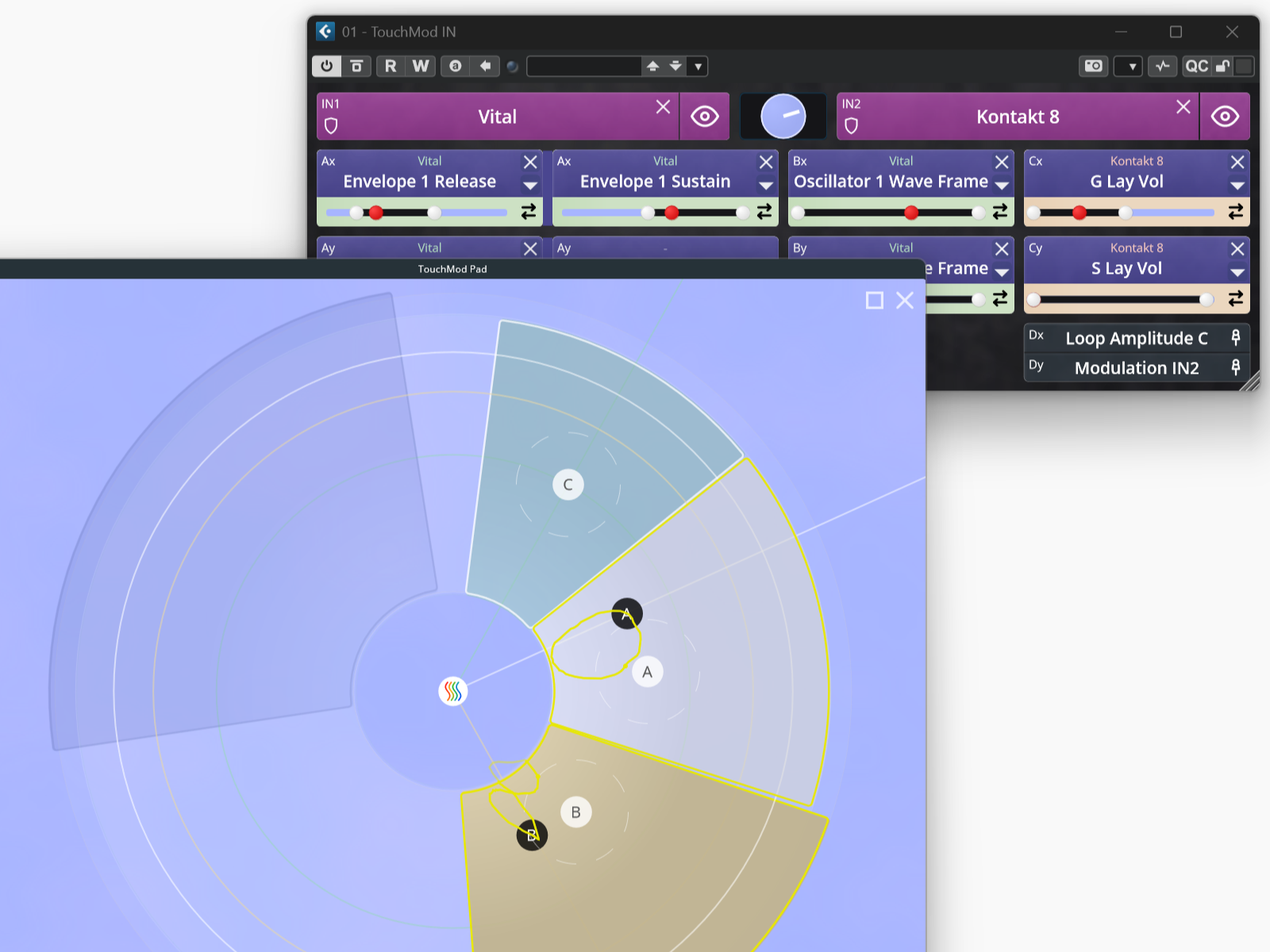Click the snapshot camera icon
1270x952 pixels.
click(x=1094, y=66)
